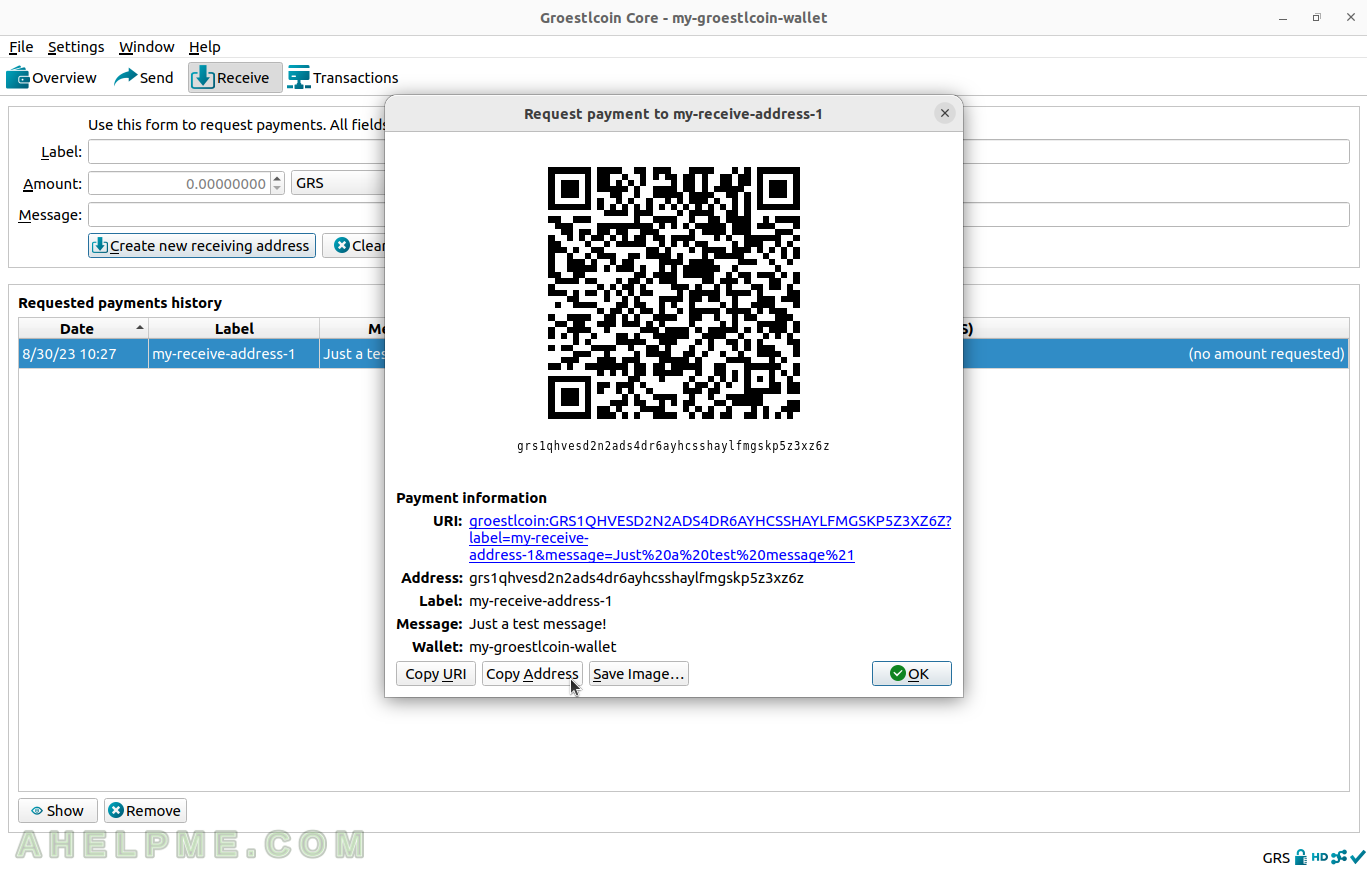
Task: Open the Transactions tab
Action: pyautogui.click(x=343, y=77)
